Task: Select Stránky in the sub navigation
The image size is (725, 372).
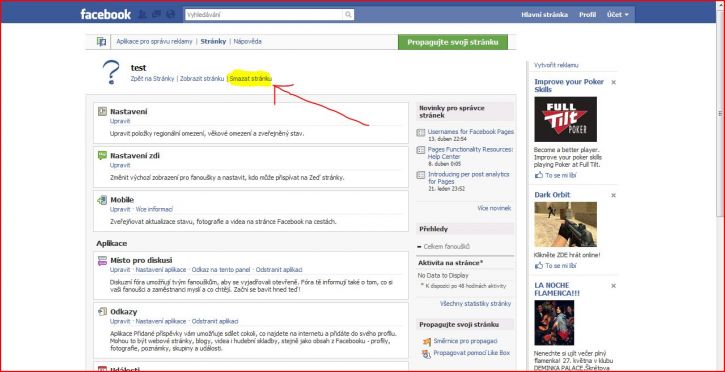Action: tap(213, 42)
